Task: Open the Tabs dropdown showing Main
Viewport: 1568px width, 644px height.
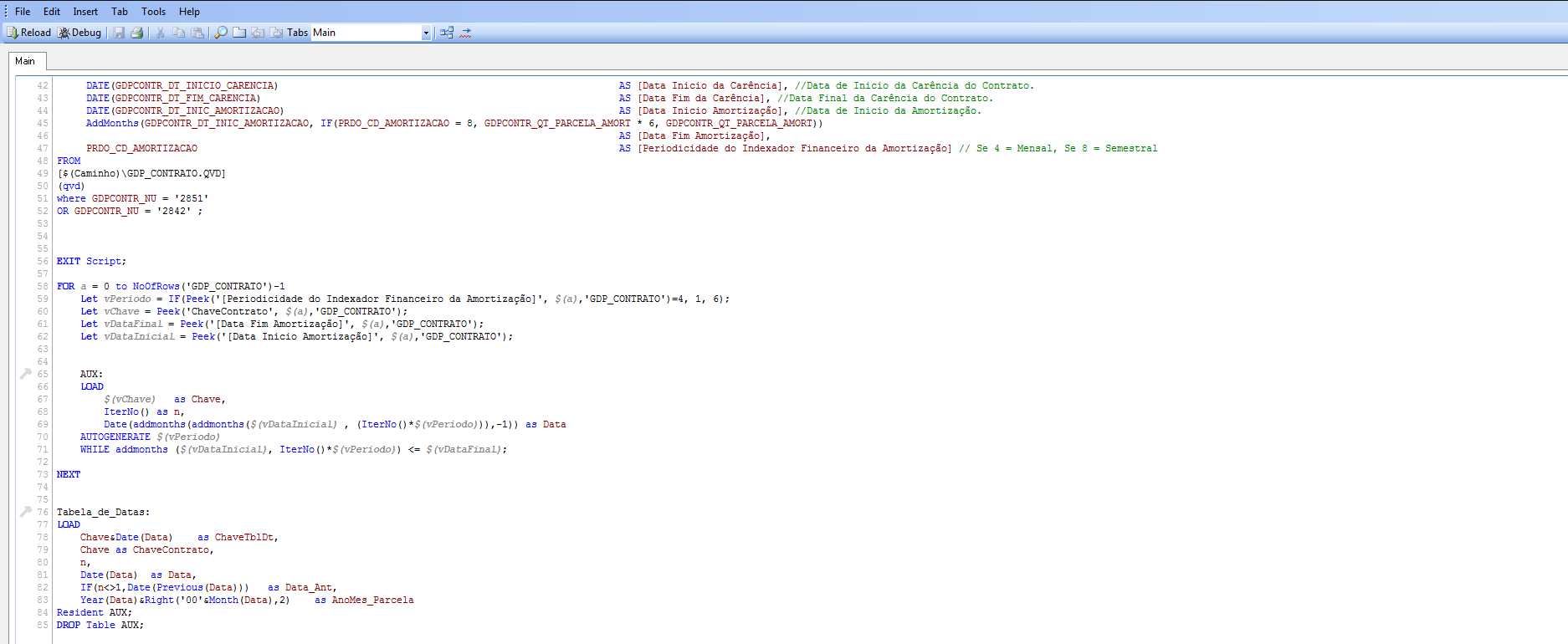Action: tap(372, 33)
